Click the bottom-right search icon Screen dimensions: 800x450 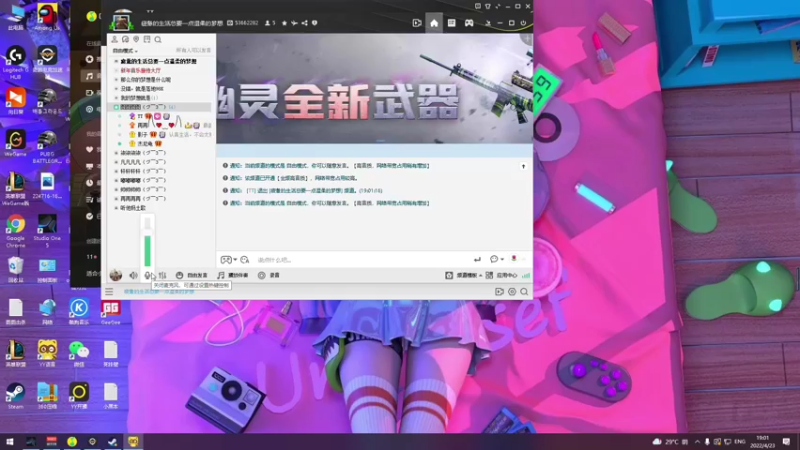(x=524, y=292)
